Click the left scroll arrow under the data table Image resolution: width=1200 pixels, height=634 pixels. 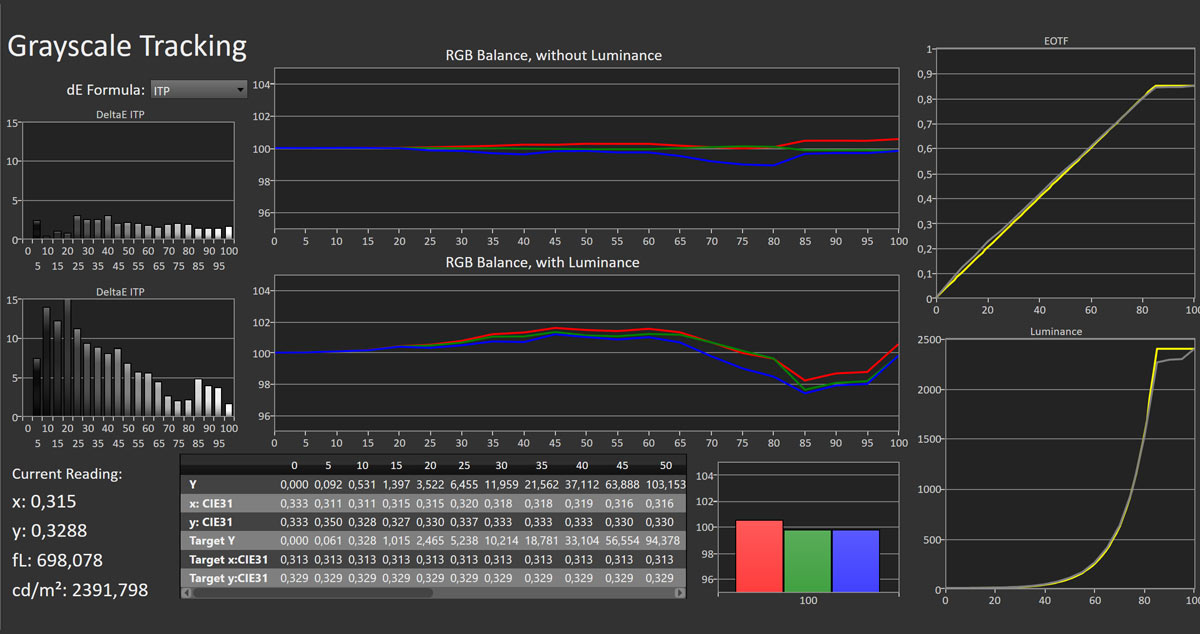[x=186, y=593]
